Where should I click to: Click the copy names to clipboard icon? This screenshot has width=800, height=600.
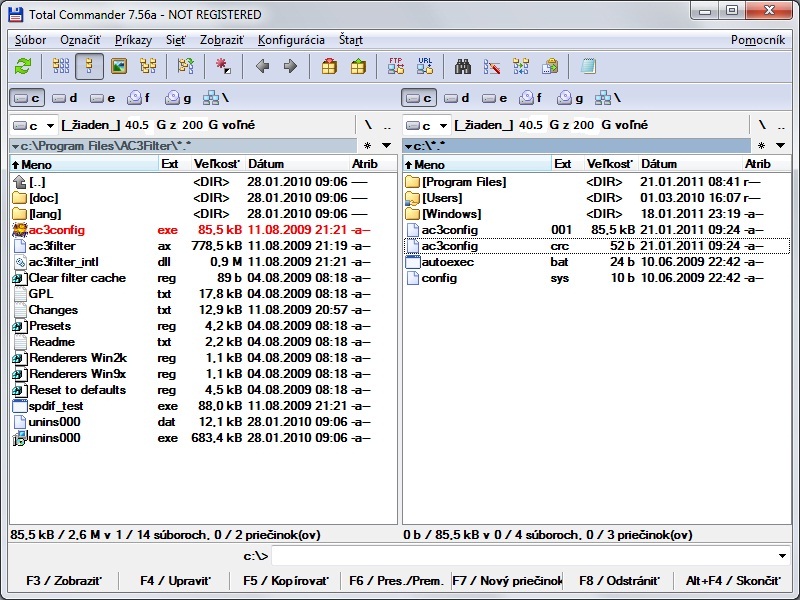coord(550,66)
